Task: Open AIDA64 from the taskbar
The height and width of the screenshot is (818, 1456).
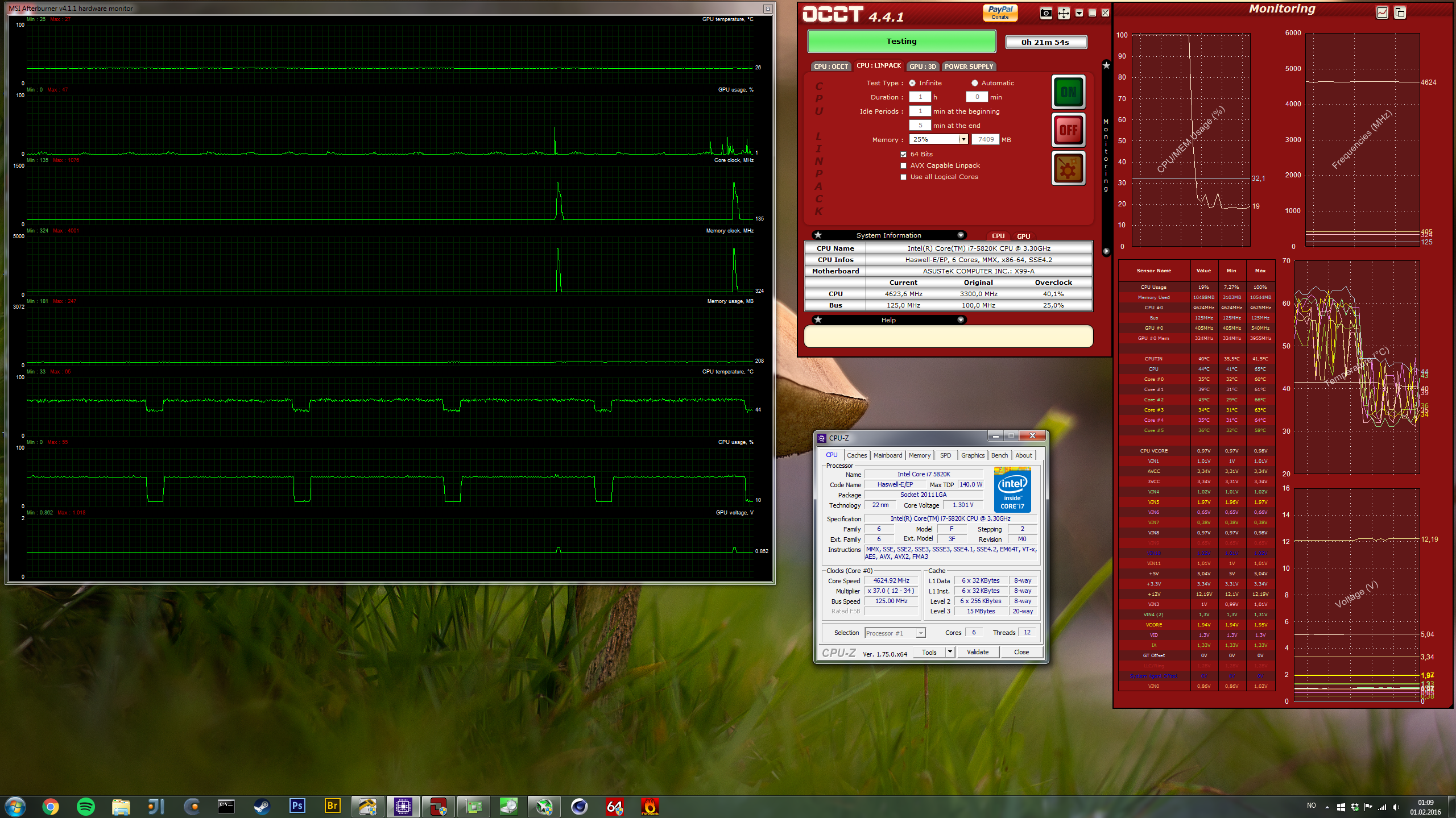Action: point(614,807)
